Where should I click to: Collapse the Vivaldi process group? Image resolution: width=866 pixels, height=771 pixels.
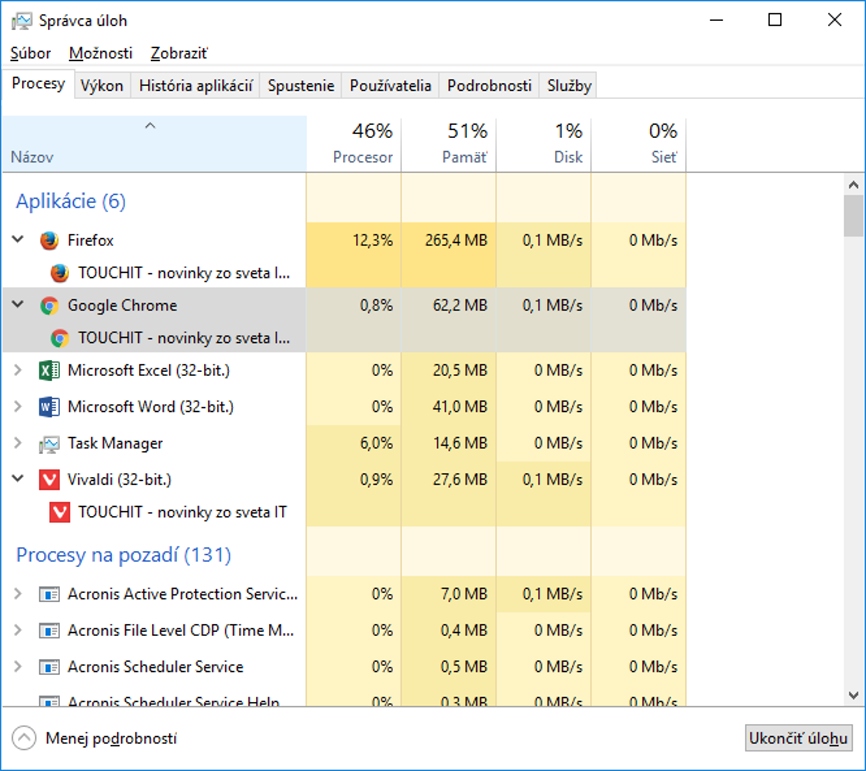17,480
